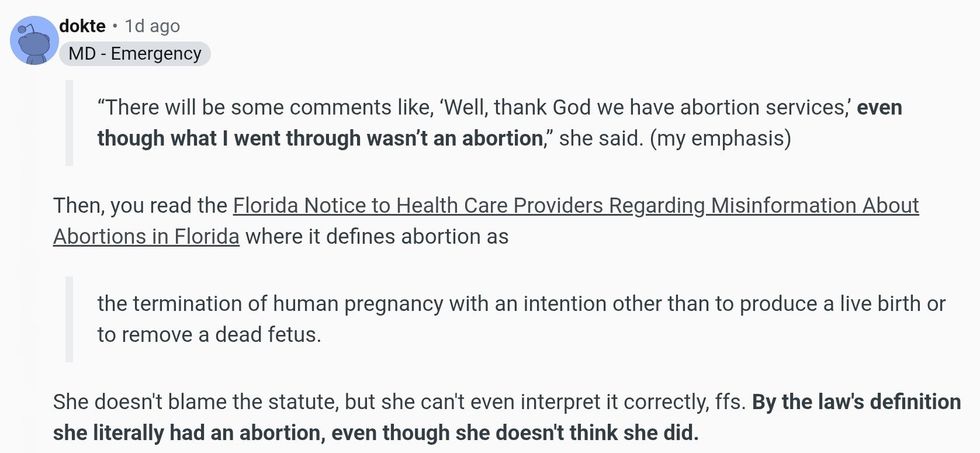Click the bold text "By the law's definition"
This screenshot has height=453, width=980.
tap(856, 403)
